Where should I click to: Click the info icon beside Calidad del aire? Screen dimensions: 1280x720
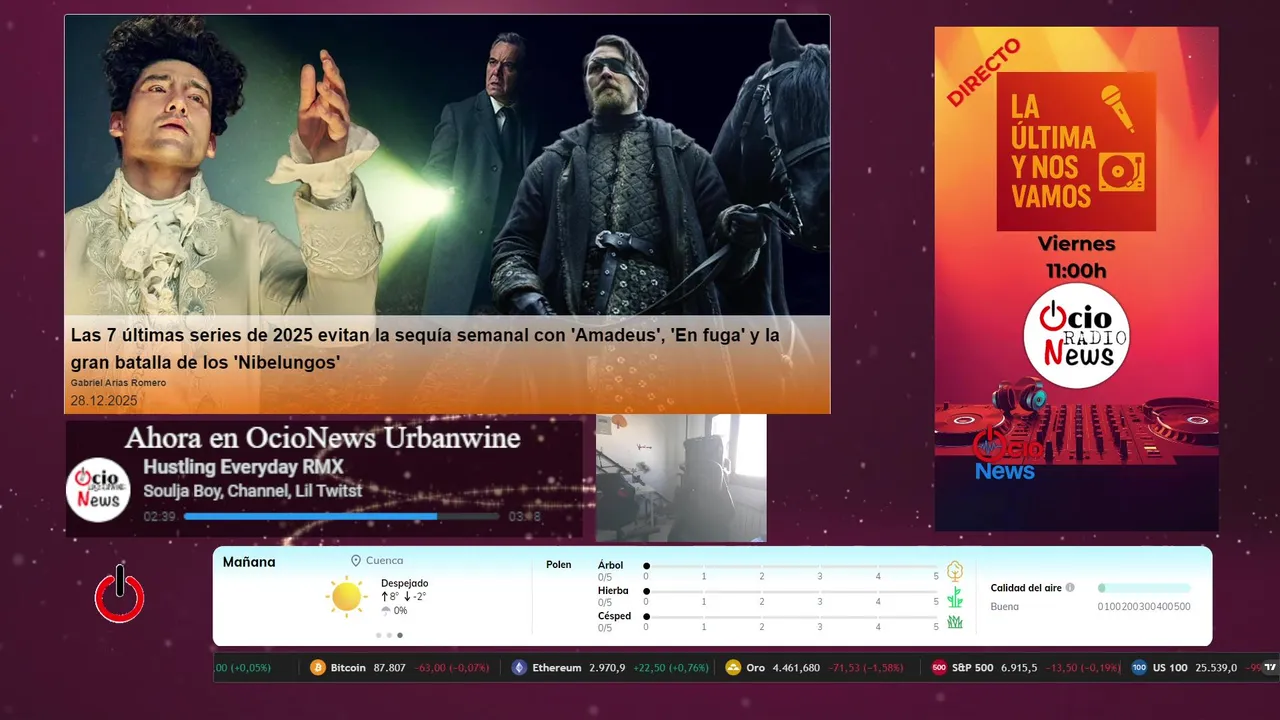[x=1070, y=588]
